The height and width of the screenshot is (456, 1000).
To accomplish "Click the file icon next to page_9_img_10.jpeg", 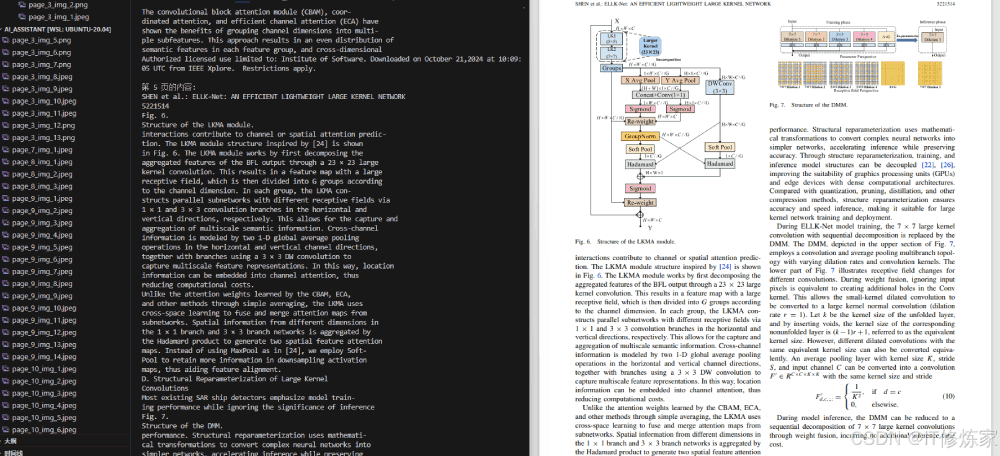I will (x=6, y=308).
